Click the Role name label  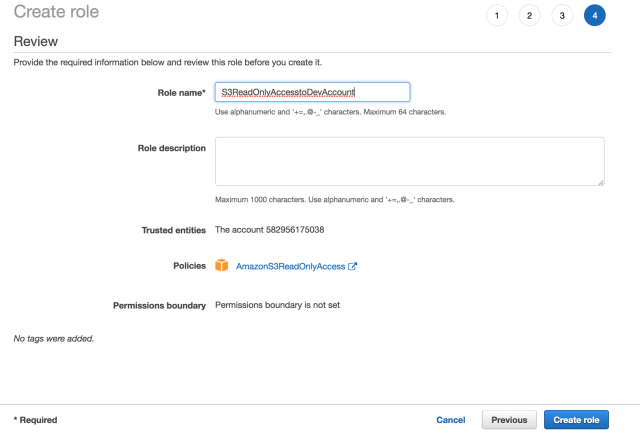point(181,92)
